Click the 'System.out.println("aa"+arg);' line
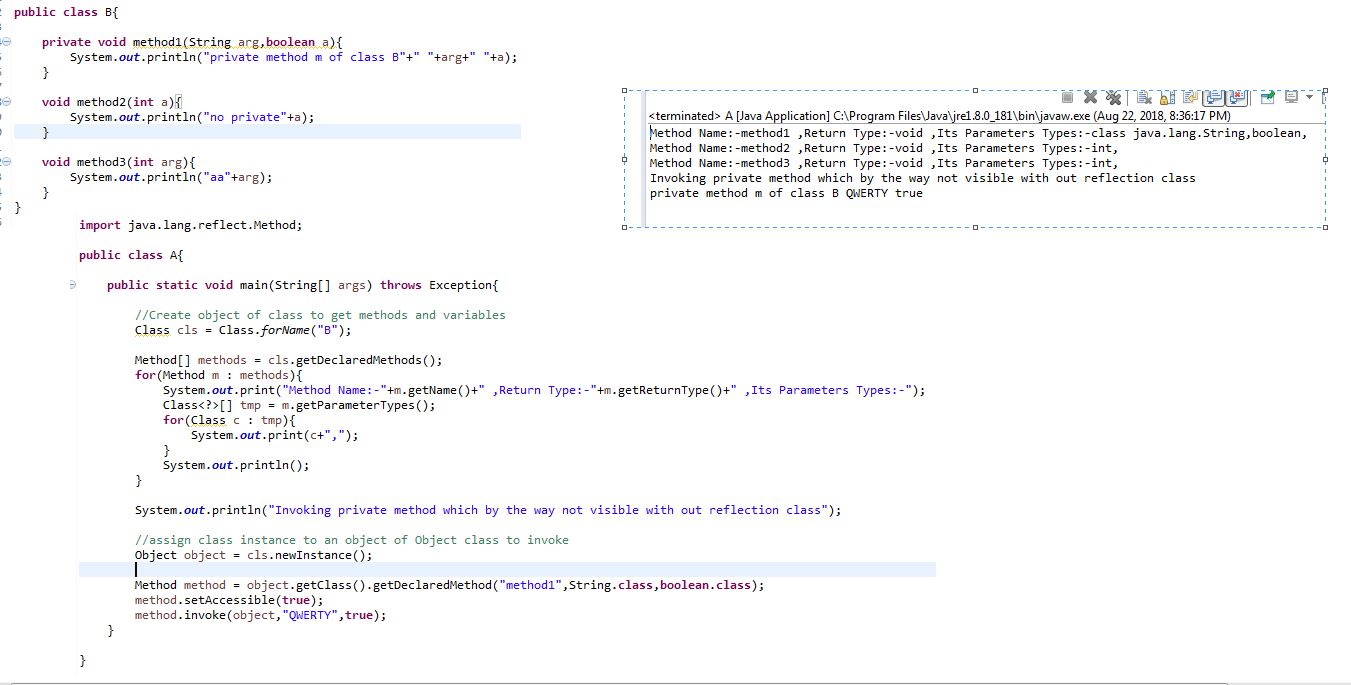Viewport: 1351px width, 685px height. pos(171,177)
